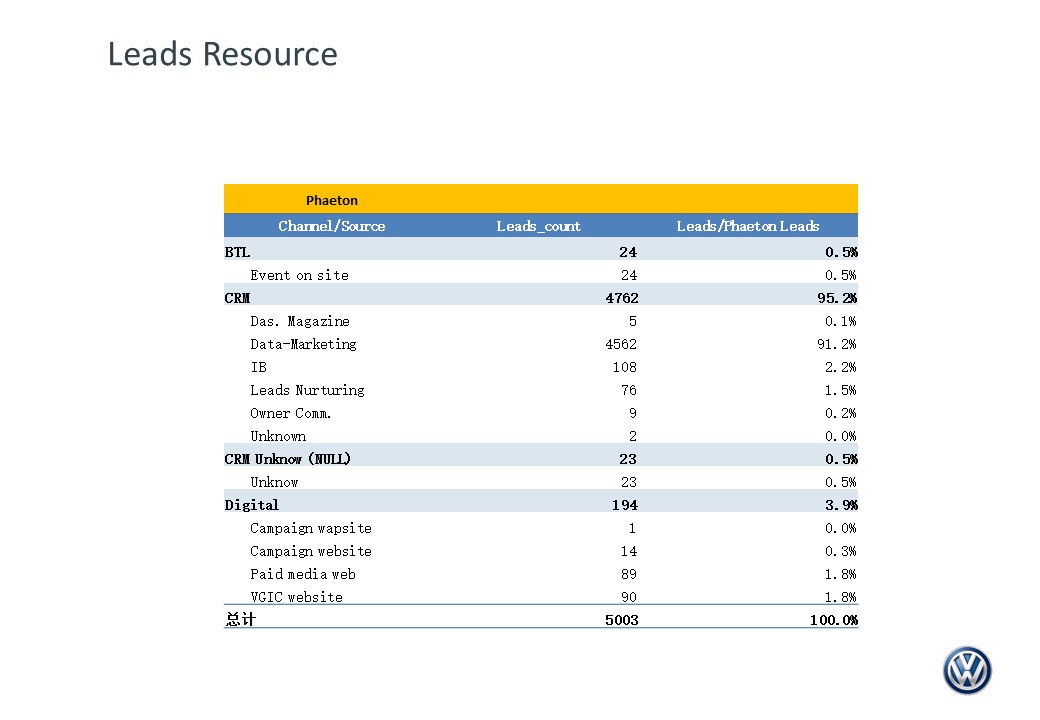1040x720 pixels.
Task: Select the 'Owner Comm.' row label
Action: pos(291,414)
